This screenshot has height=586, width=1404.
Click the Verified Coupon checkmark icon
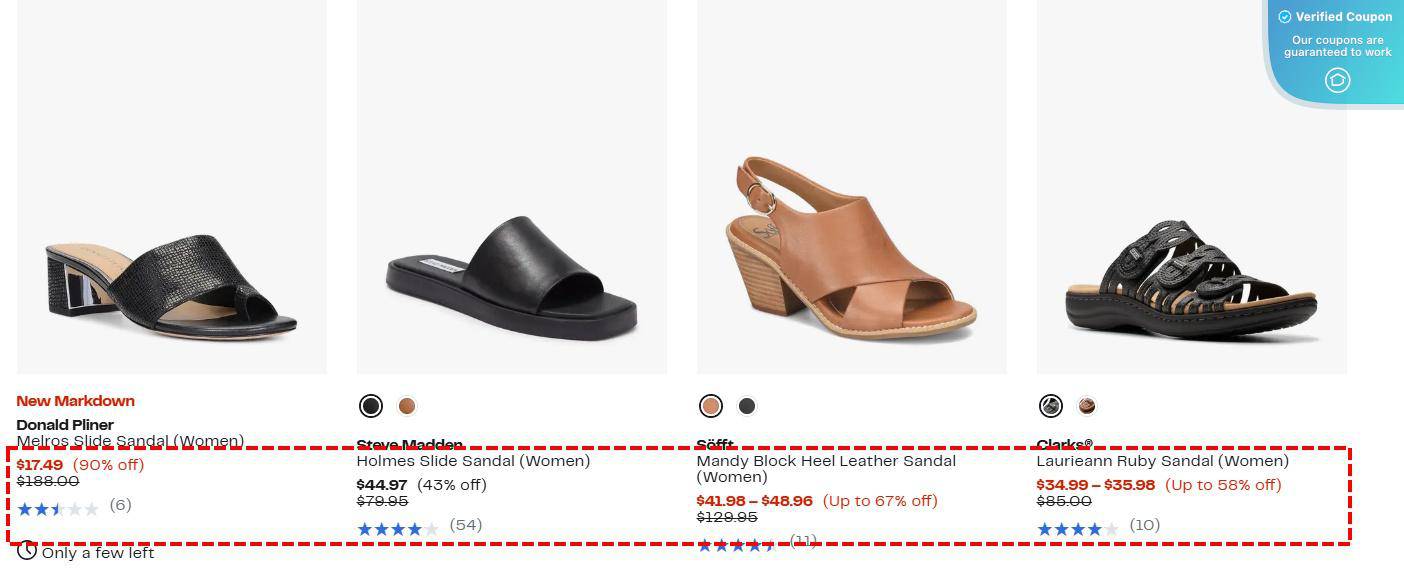(1285, 17)
